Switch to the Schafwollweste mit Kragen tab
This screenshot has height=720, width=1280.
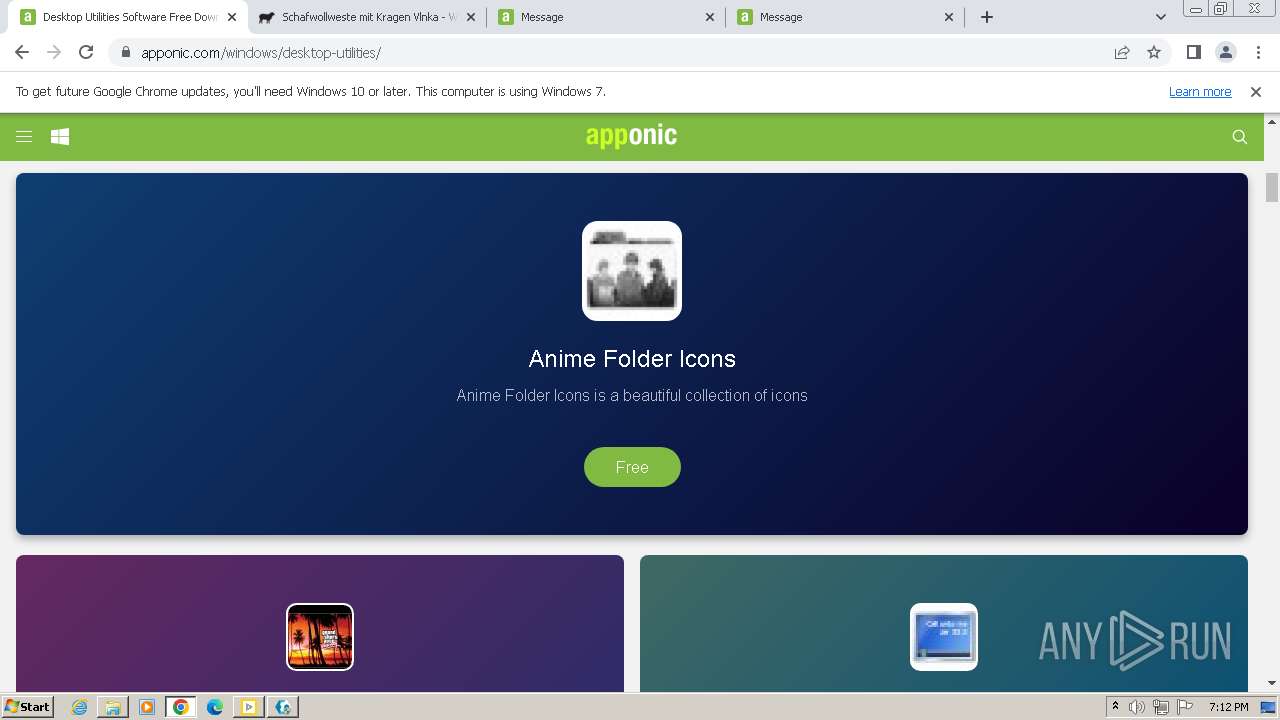[x=365, y=17]
